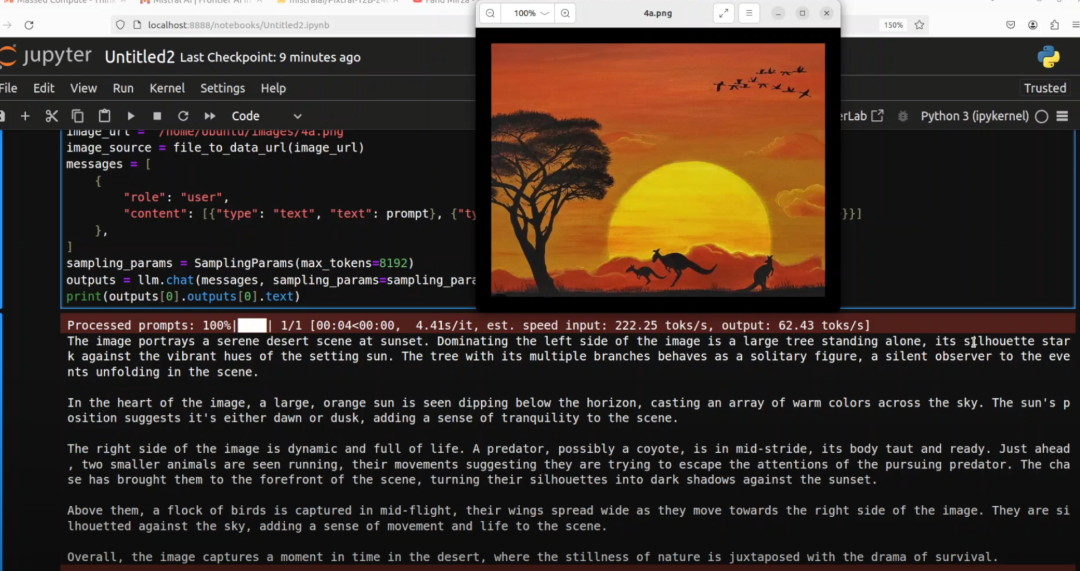1080x571 pixels.
Task: Open the Code cell type dropdown
Action: click(266, 116)
